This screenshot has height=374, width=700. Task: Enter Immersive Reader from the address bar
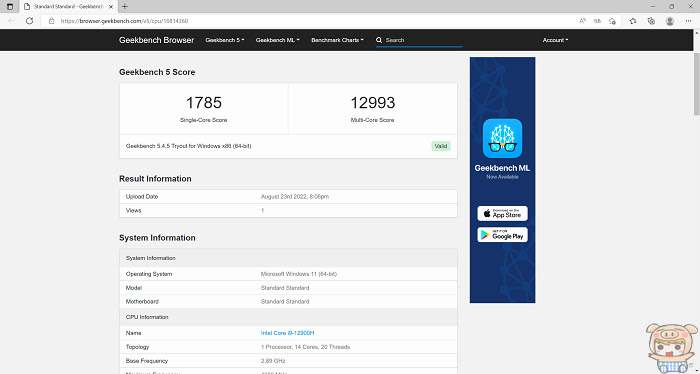[x=597, y=21]
